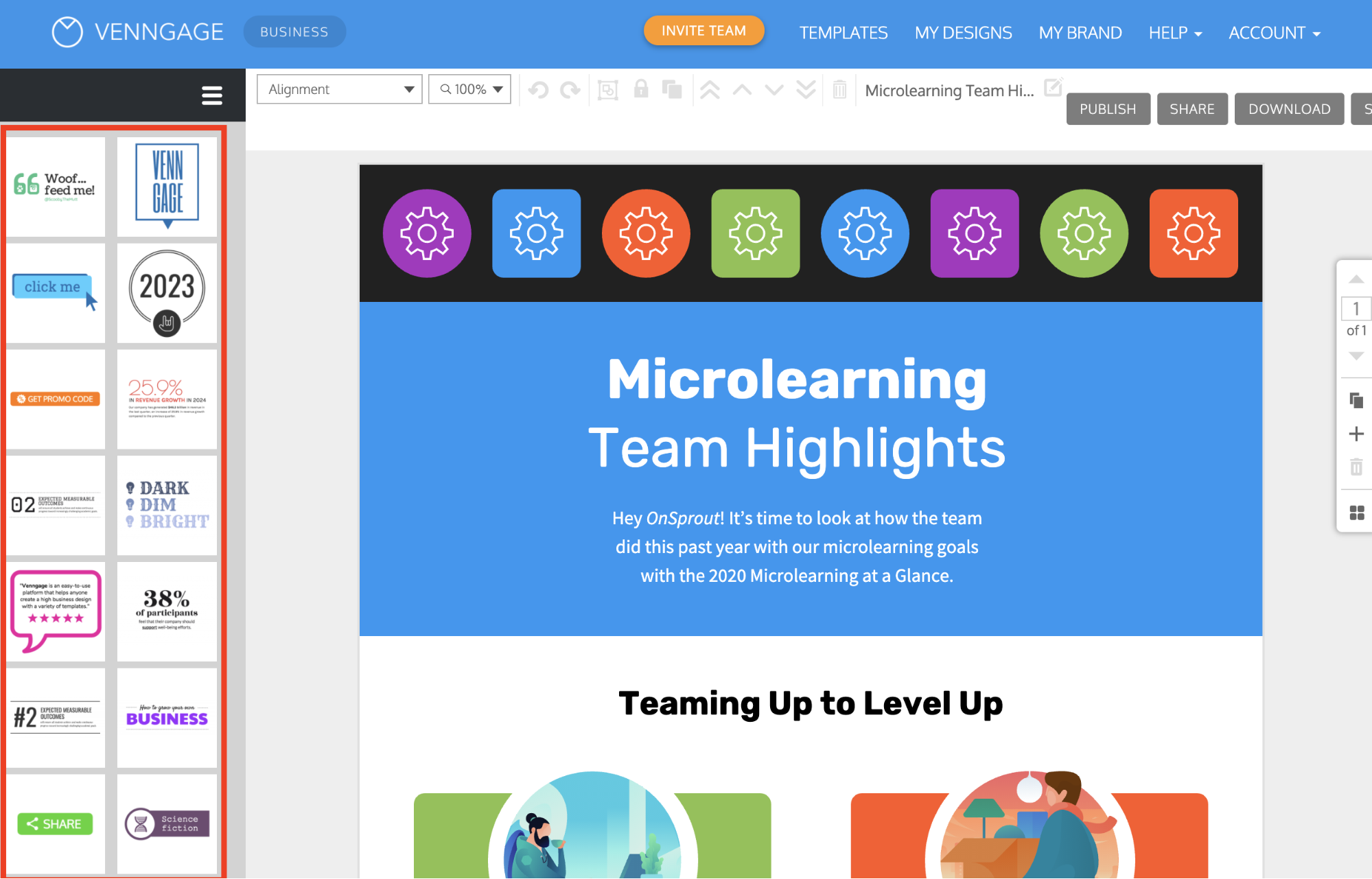This screenshot has height=879, width=1372.
Task: Select the Science fiction label thumbnail
Action: point(167,824)
